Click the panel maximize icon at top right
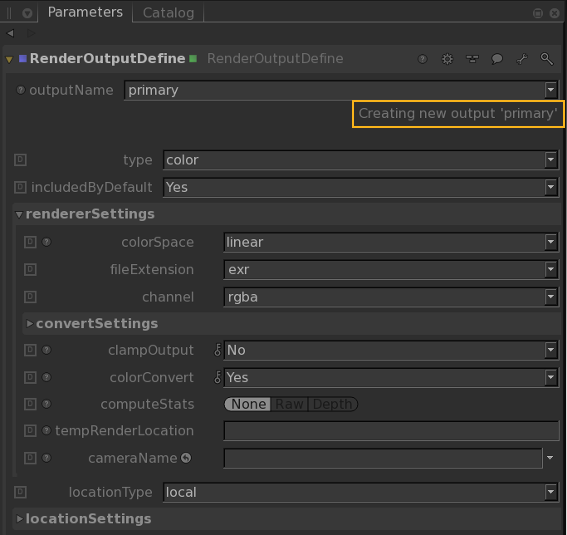Screen dimensions: 567x535 click(x=538, y=13)
